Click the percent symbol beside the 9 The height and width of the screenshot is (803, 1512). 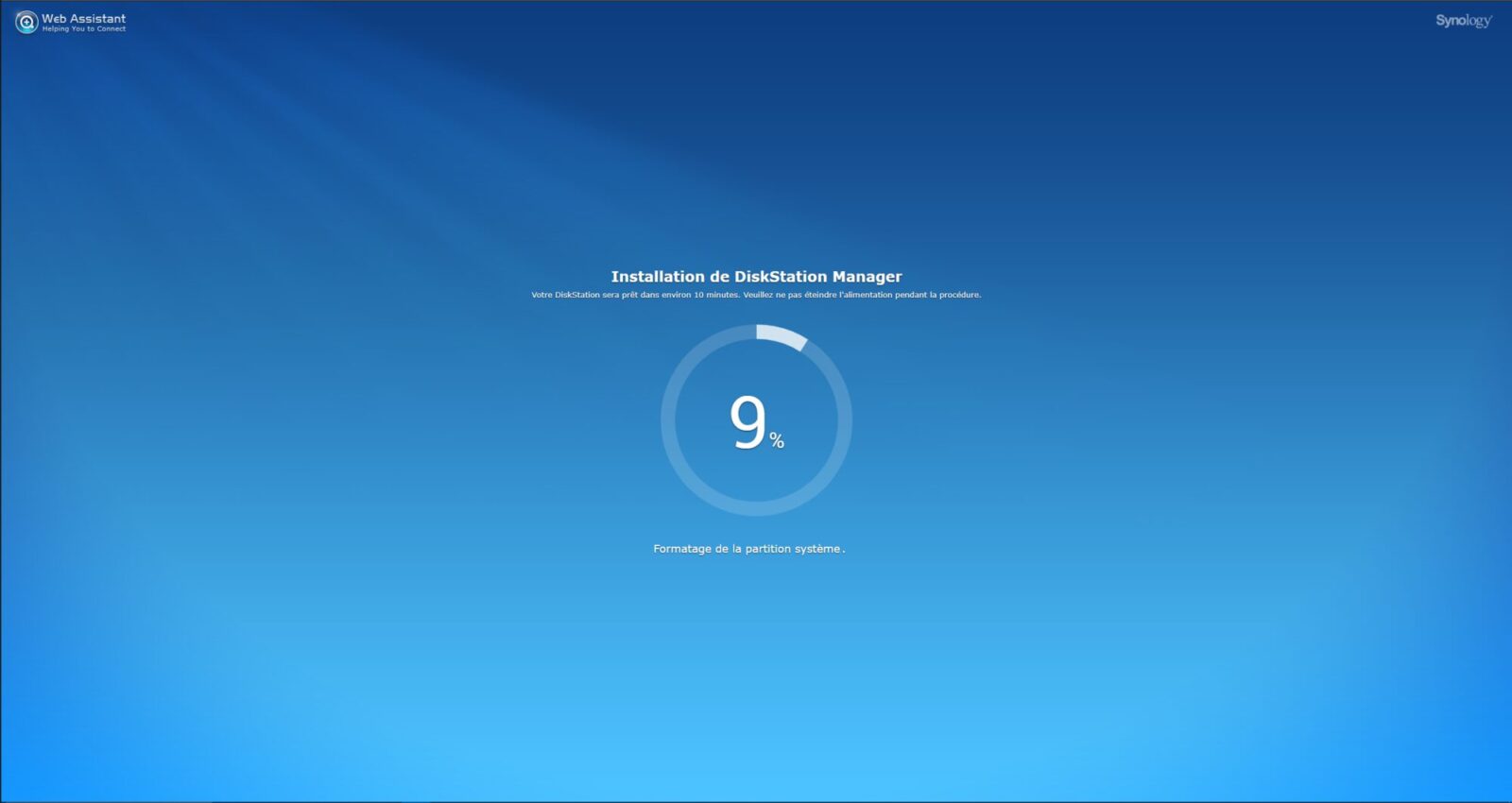[777, 440]
